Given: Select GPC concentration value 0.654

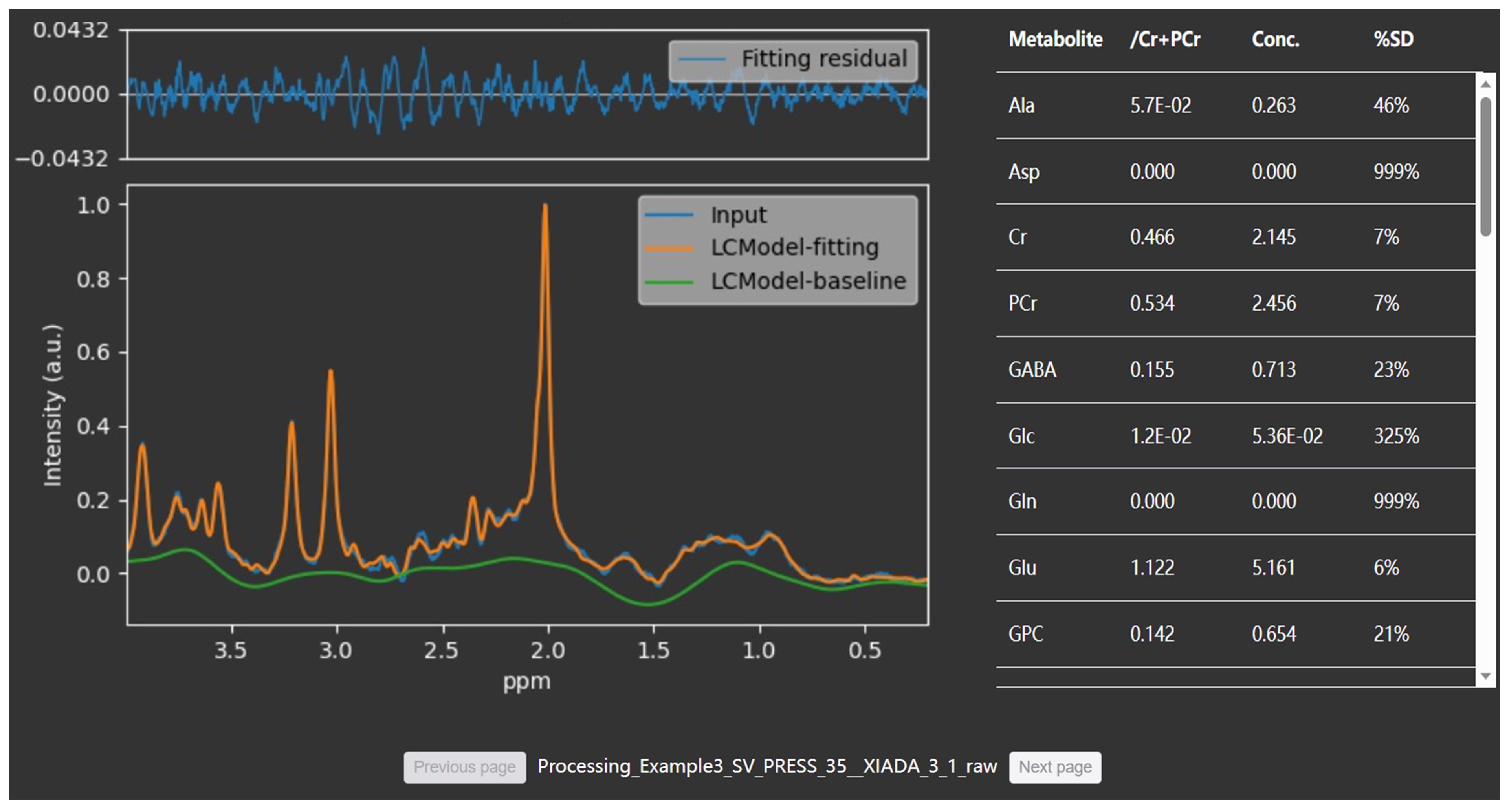Looking at the screenshot, I should click(x=1274, y=633).
